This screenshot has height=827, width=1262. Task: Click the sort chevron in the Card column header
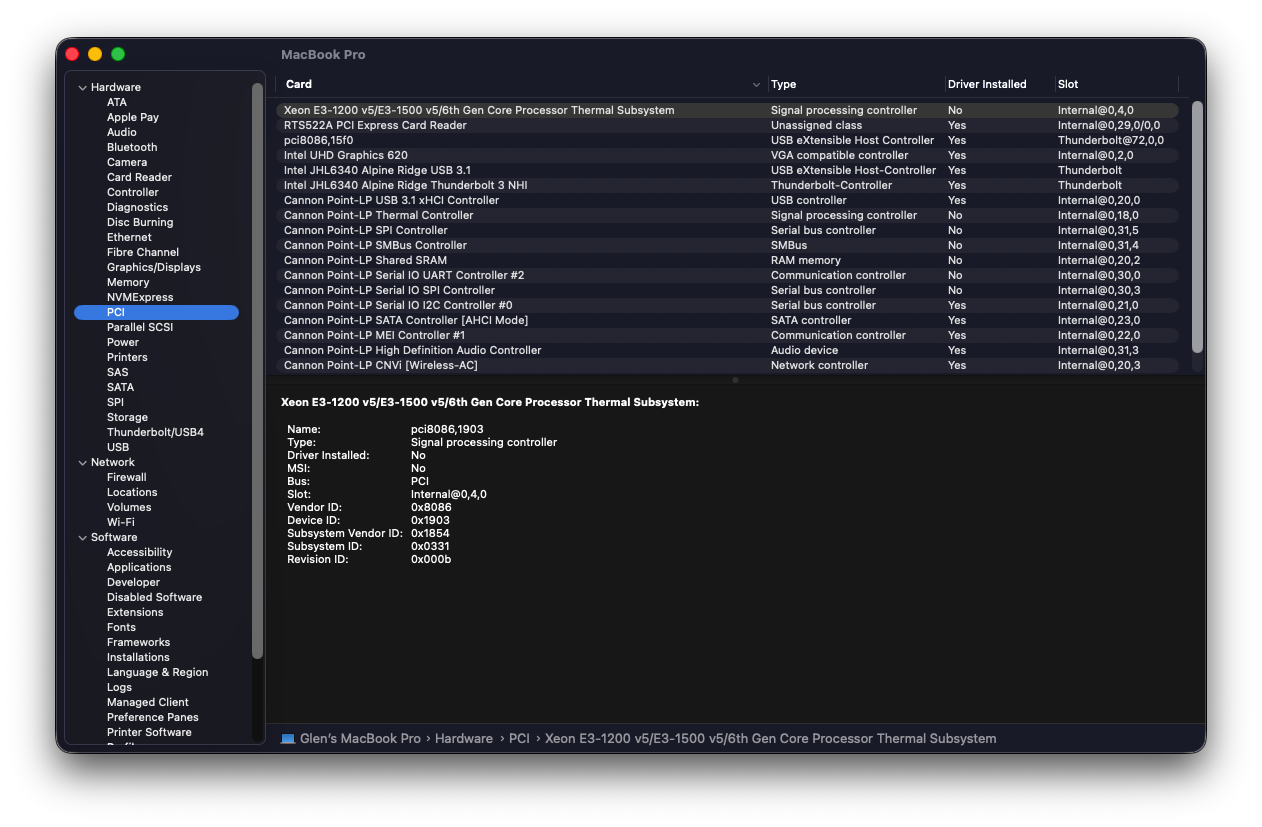click(x=756, y=85)
